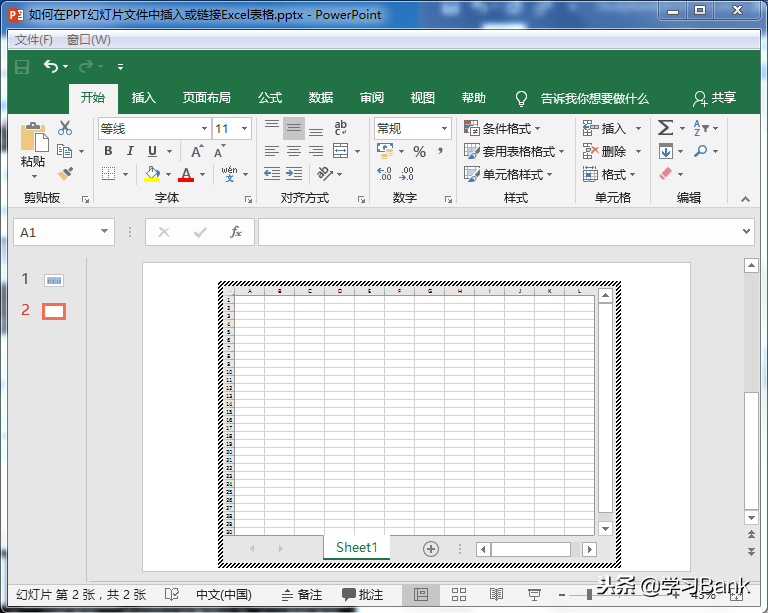Click the Cut scissors icon
768x613 pixels.
click(65, 128)
